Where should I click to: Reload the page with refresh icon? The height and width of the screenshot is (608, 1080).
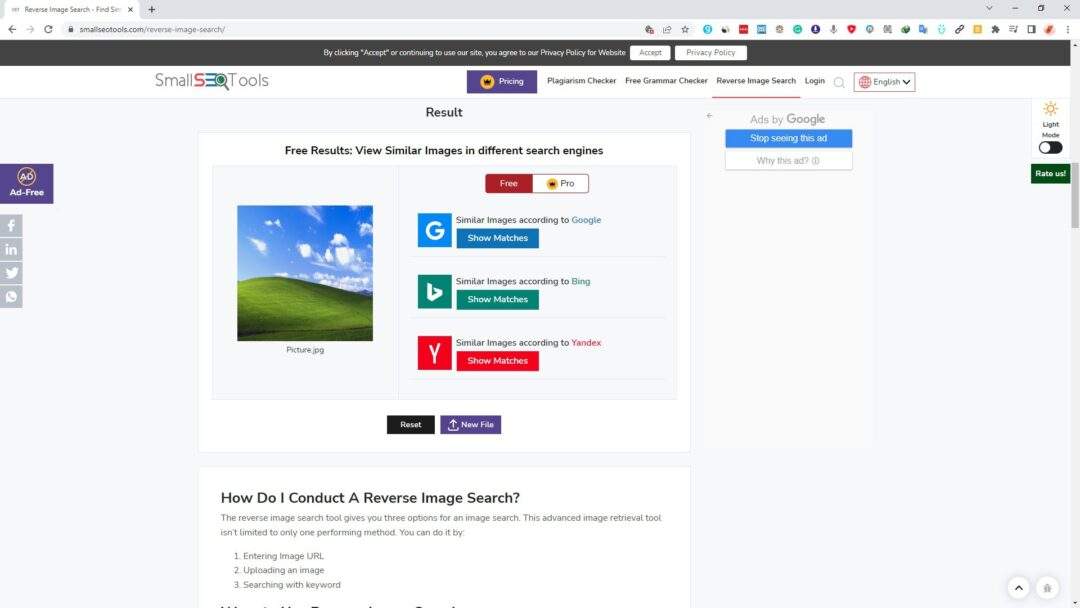coord(48,30)
